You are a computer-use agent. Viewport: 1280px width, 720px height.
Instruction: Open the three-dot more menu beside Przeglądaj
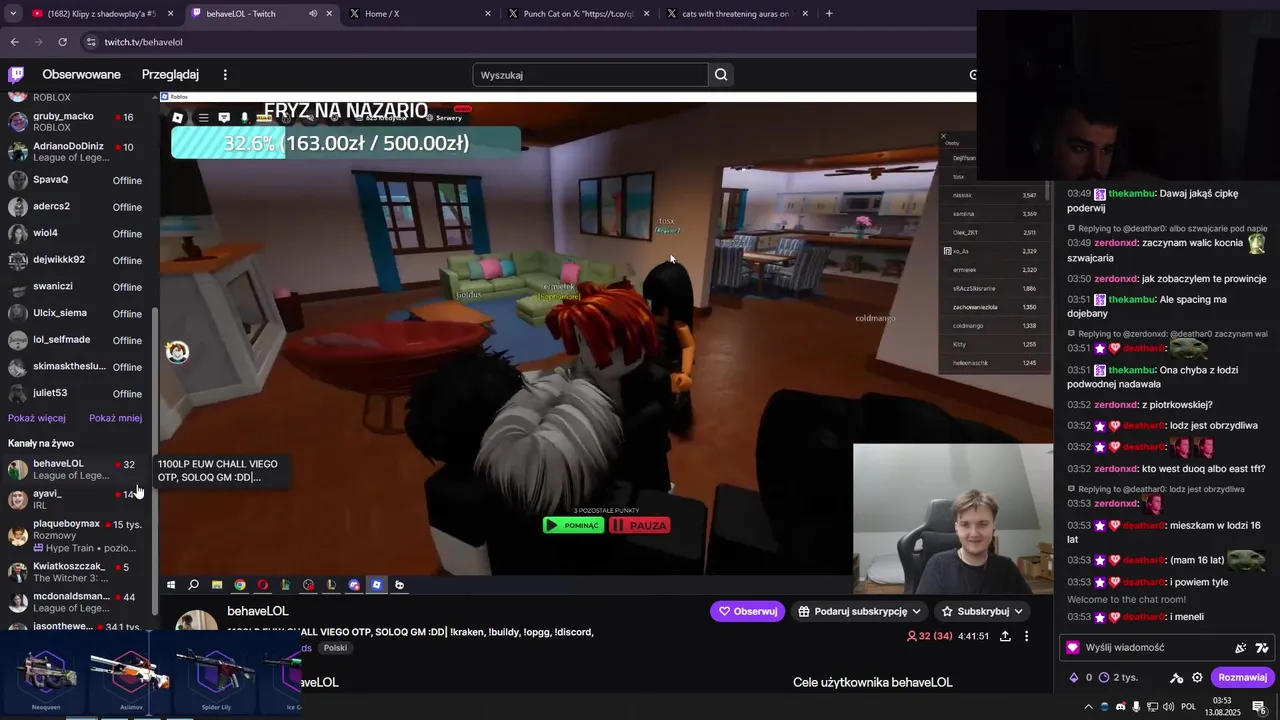point(225,75)
